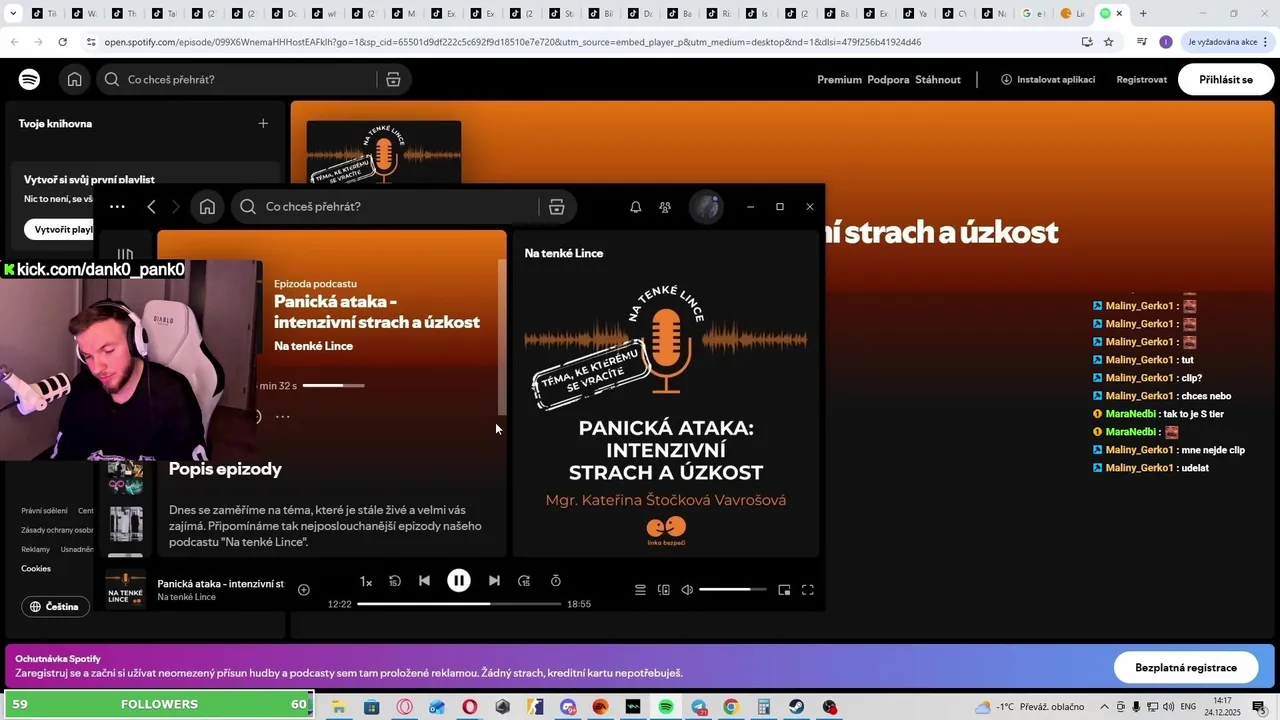This screenshot has height=720, width=1280.
Task: Click Bezplatná registrace button
Action: tap(1186, 667)
